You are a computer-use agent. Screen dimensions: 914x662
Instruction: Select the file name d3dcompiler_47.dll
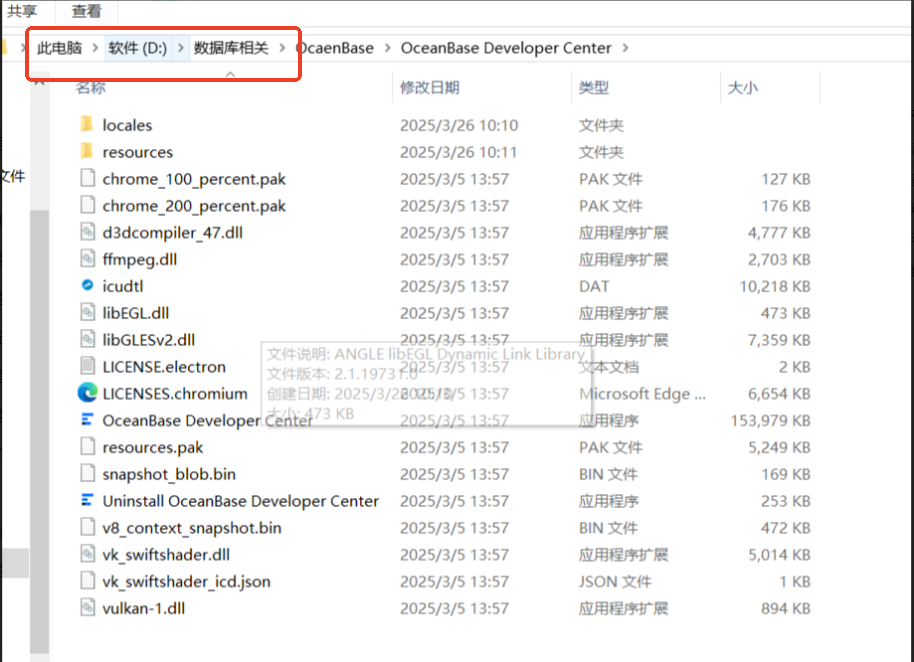point(173,233)
